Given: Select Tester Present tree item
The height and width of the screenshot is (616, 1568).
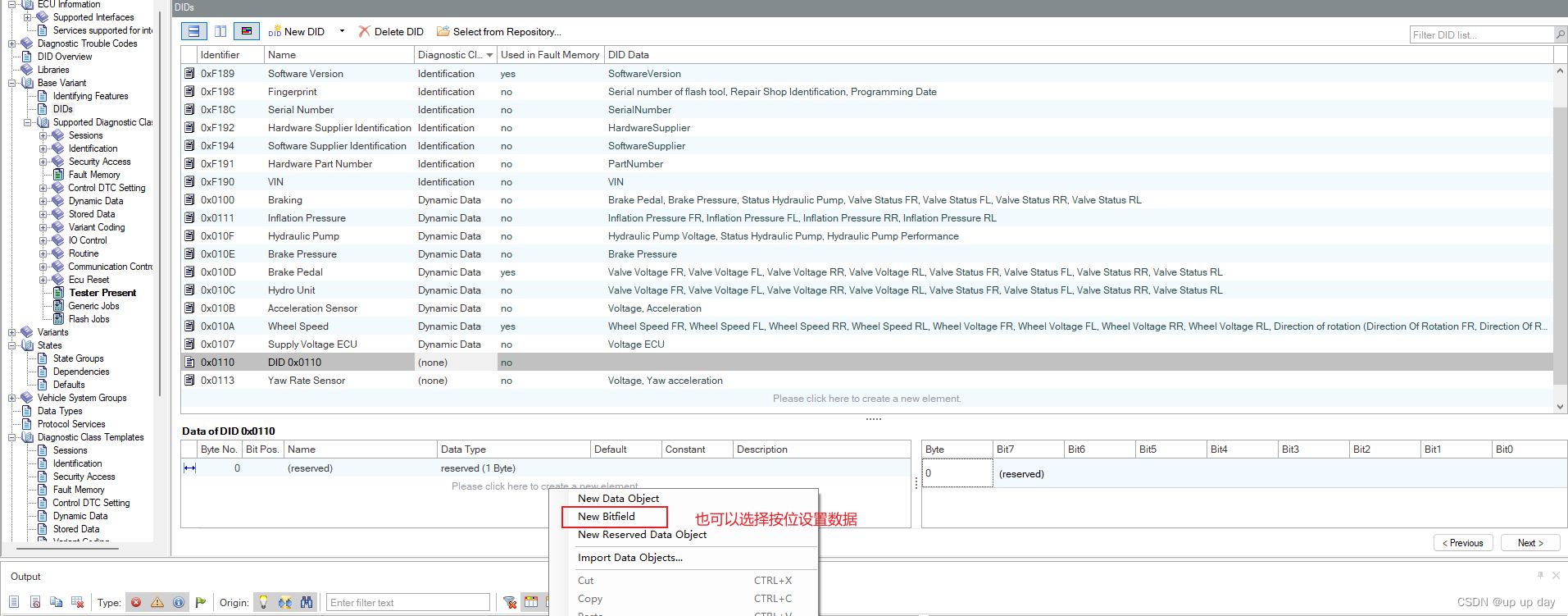Looking at the screenshot, I should [x=102, y=293].
